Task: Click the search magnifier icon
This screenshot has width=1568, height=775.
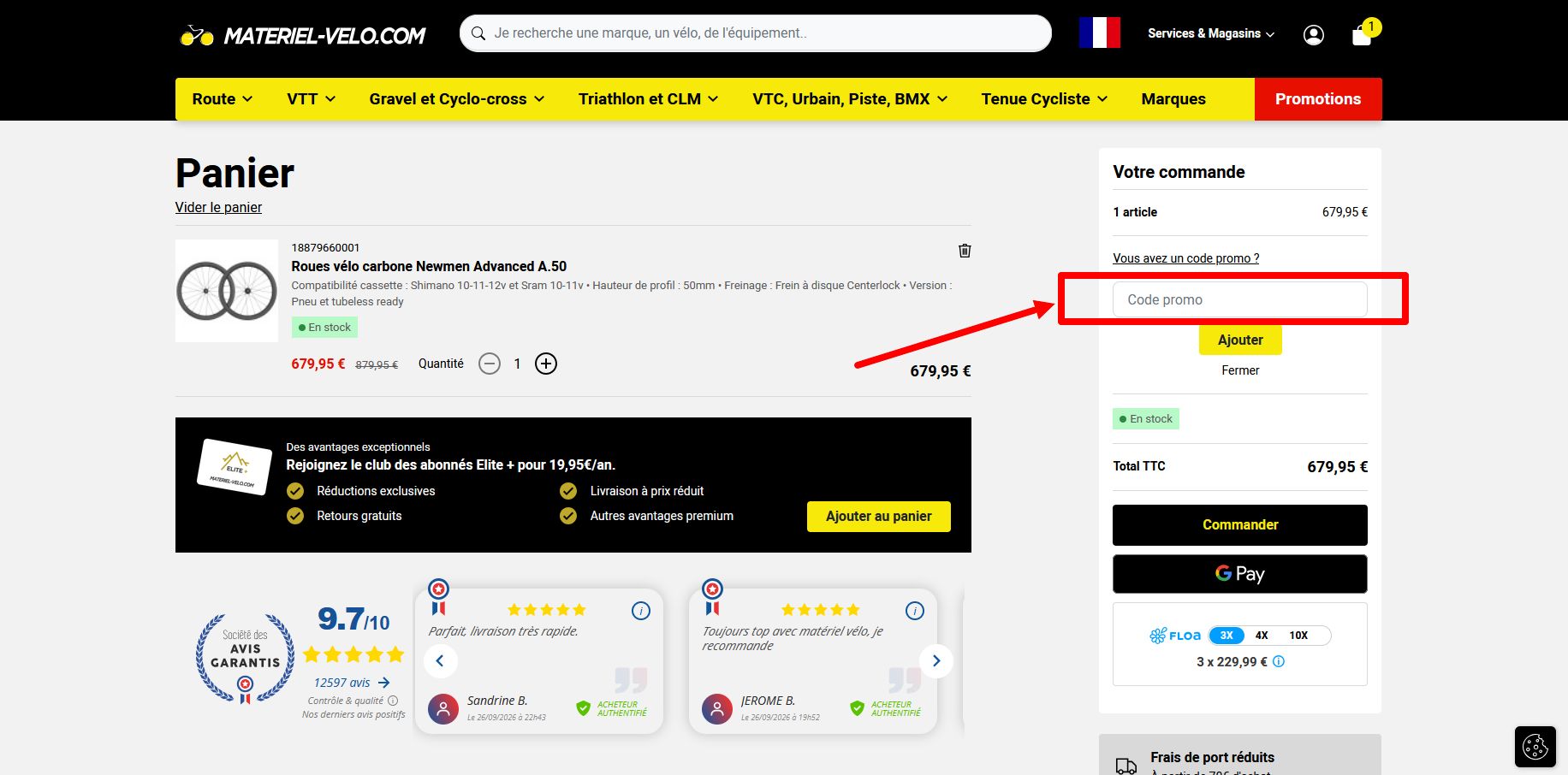Action: (x=478, y=33)
